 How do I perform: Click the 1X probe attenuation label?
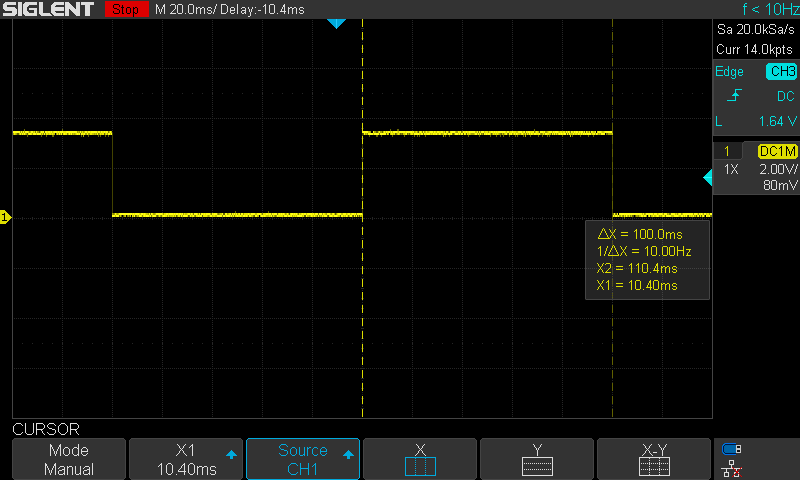click(731, 169)
